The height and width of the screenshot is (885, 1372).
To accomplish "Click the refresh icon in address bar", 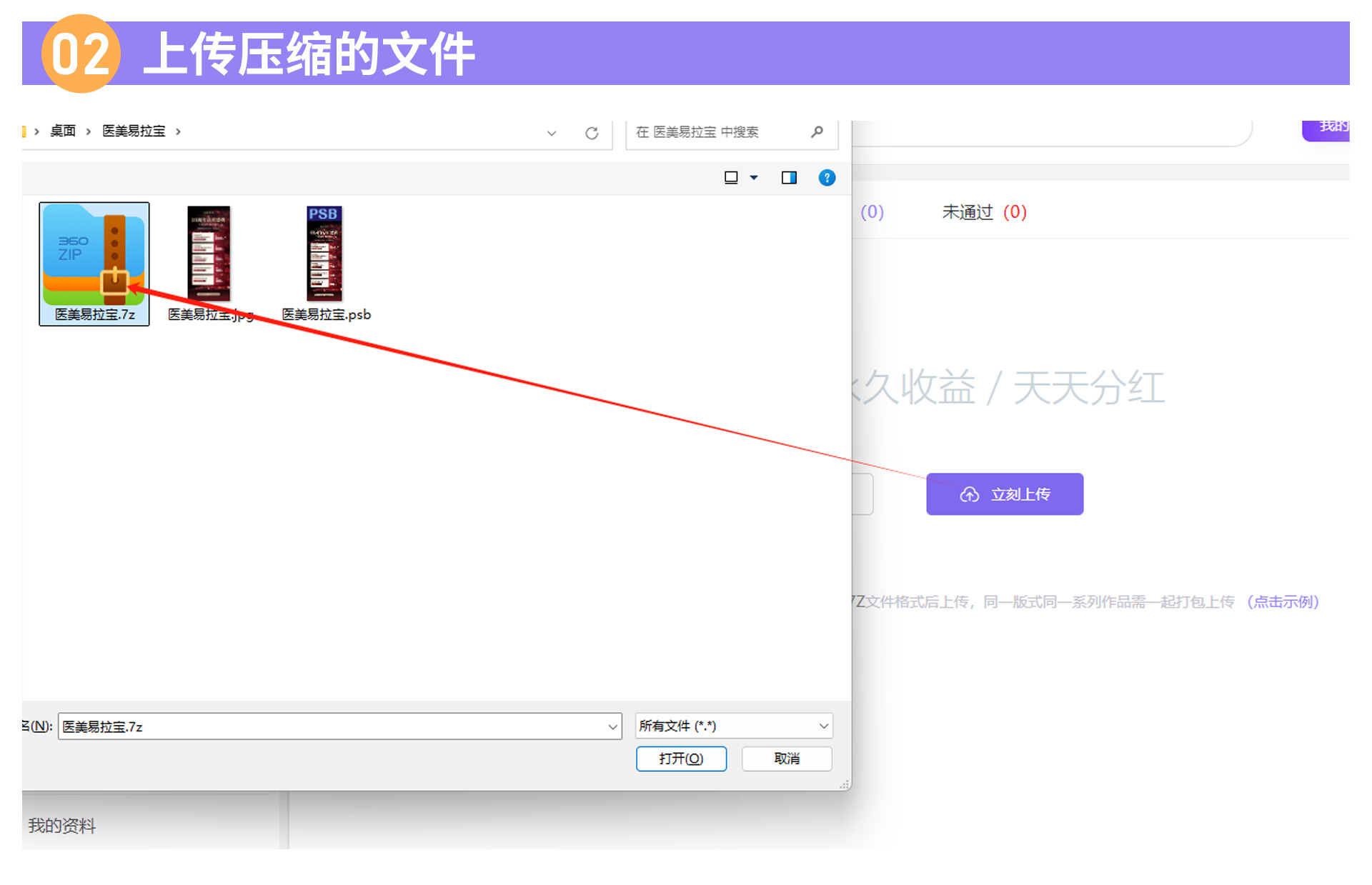I will [592, 133].
